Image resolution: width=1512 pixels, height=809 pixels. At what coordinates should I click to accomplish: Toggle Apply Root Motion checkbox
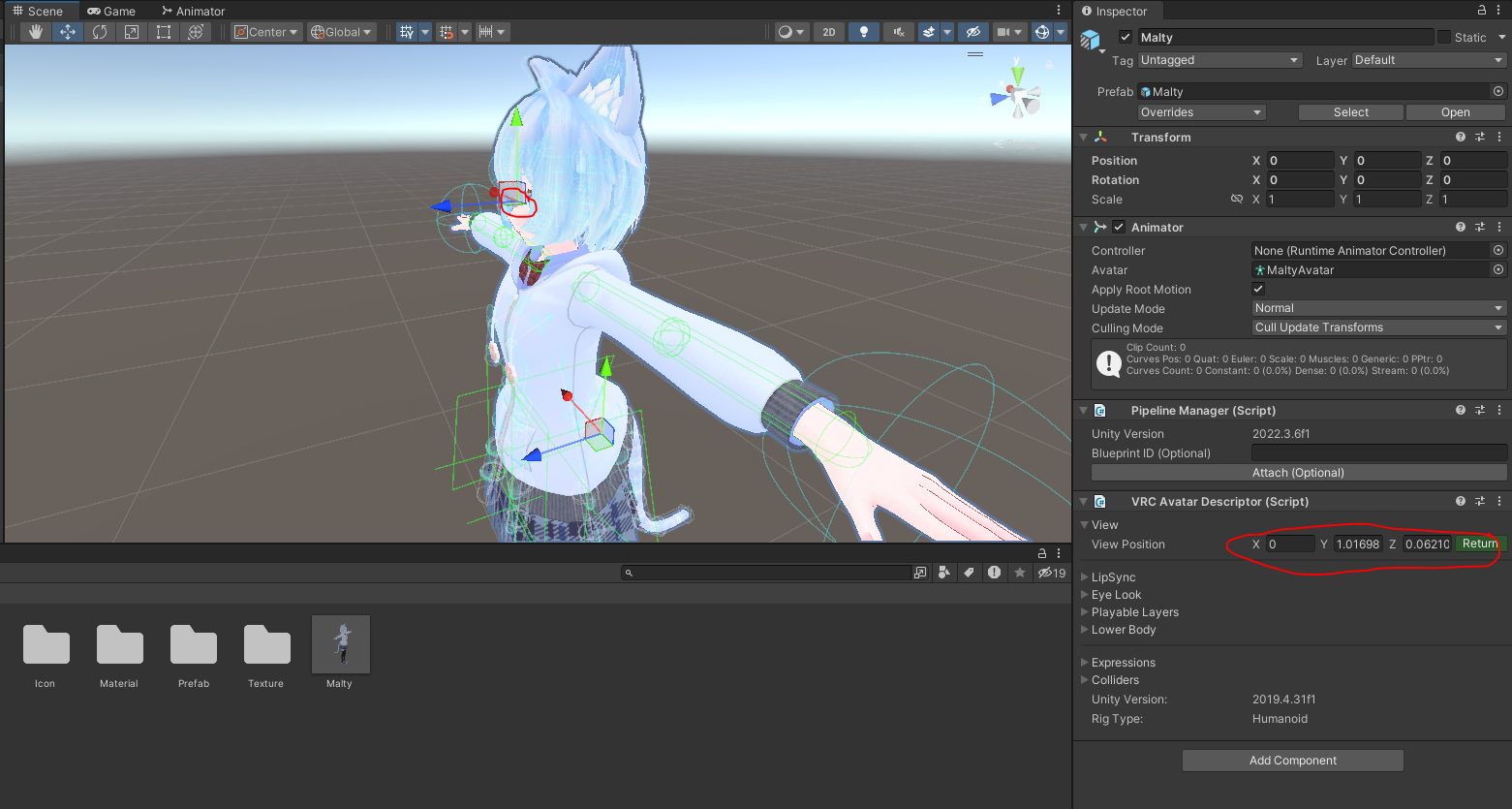tap(1258, 289)
